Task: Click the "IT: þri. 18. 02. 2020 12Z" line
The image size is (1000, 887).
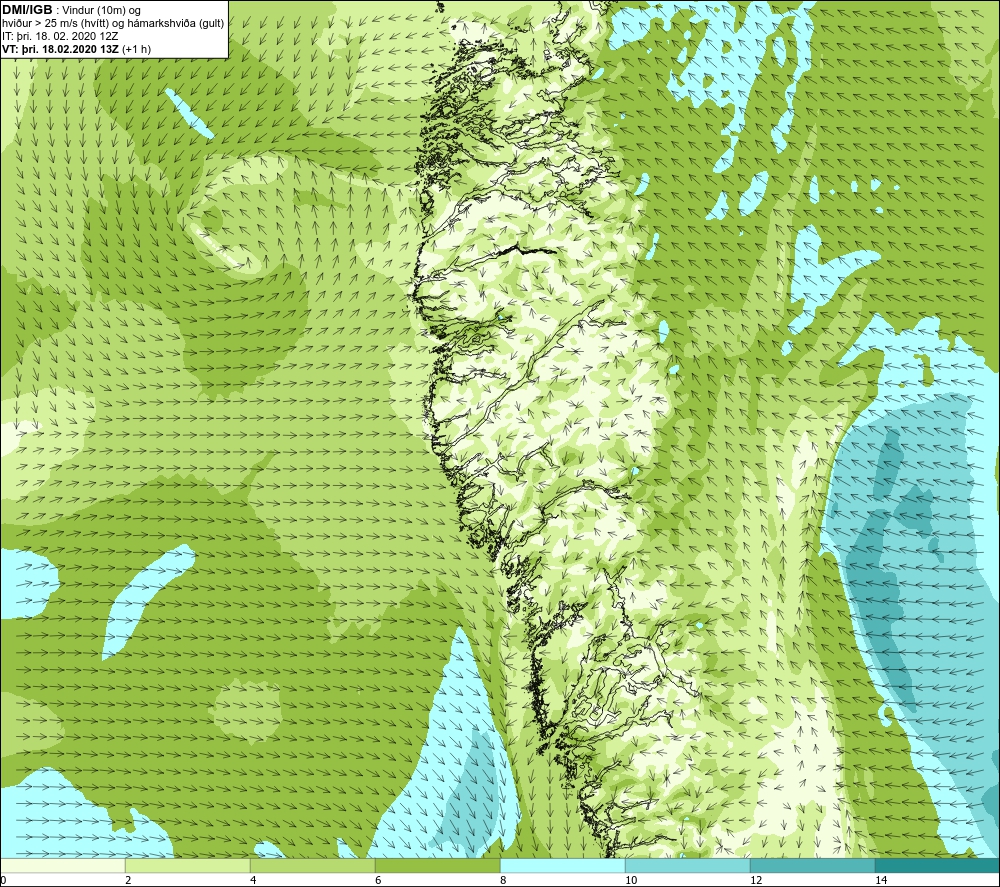Action: 60,36
